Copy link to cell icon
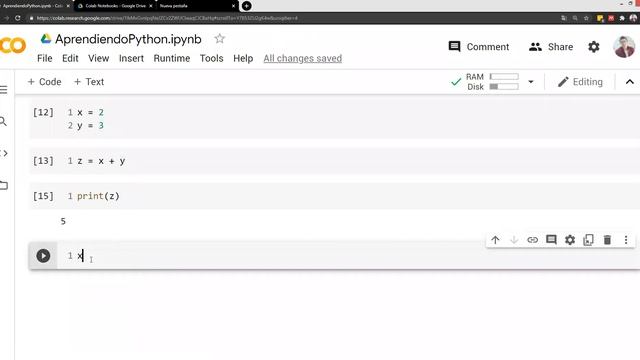 coord(533,240)
